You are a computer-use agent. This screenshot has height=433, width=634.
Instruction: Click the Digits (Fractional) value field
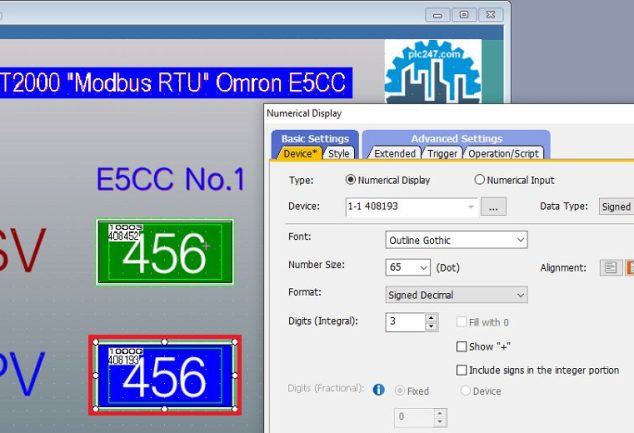point(414,418)
